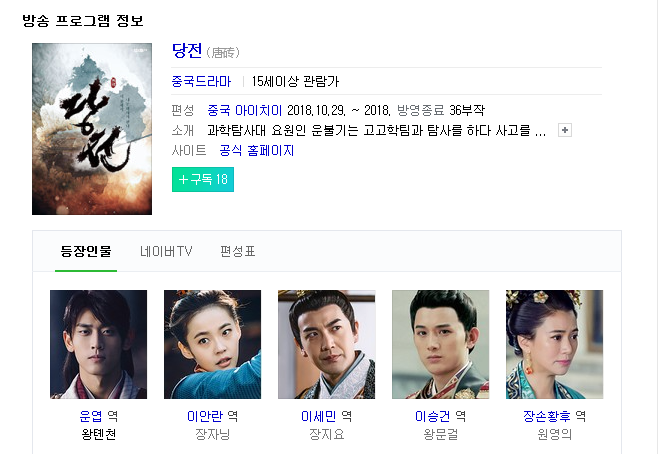Switch to the 네이버TV tab
The width and height of the screenshot is (660, 454).
tap(166, 251)
